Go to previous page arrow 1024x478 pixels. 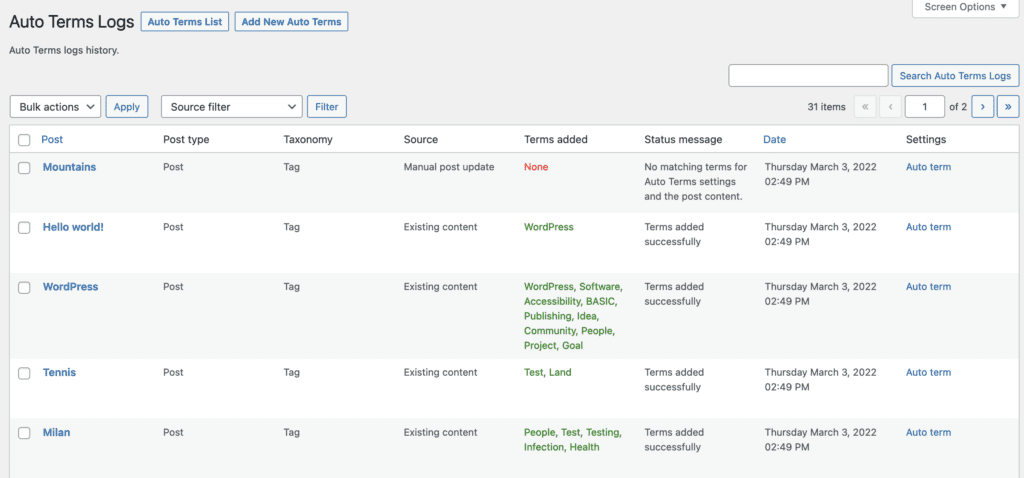[891, 106]
